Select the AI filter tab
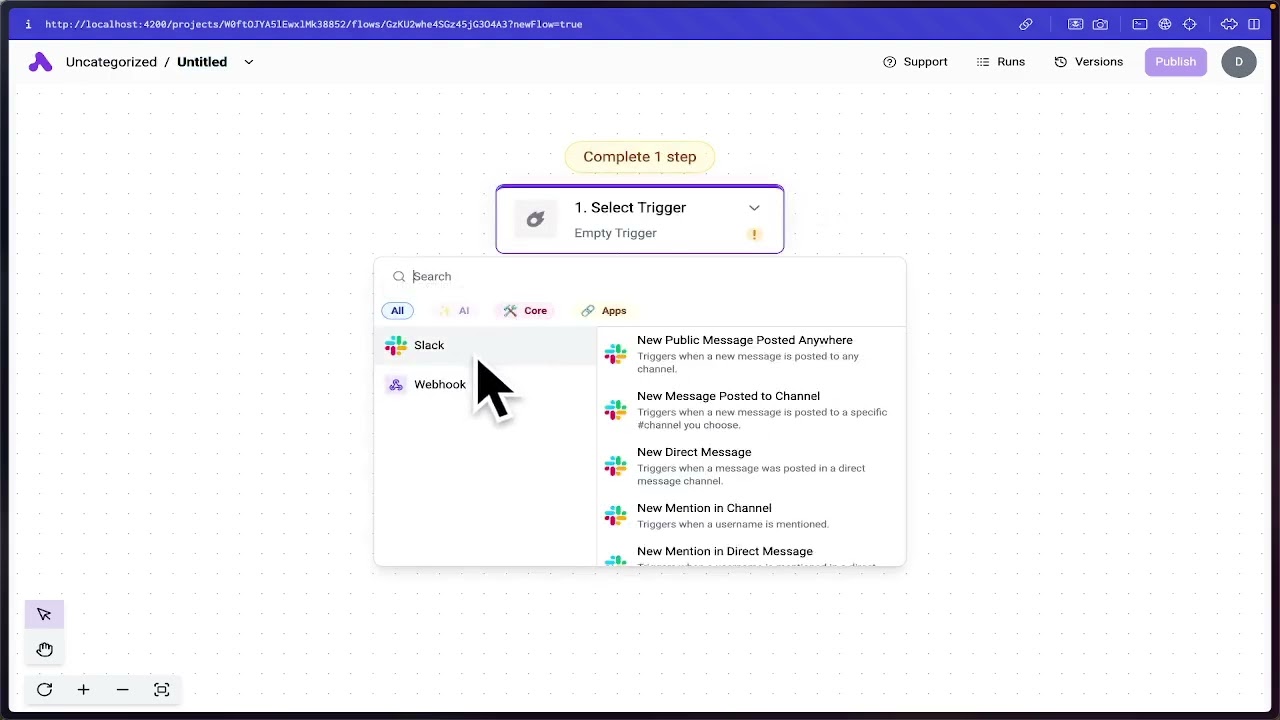The height and width of the screenshot is (720, 1280). tap(455, 311)
